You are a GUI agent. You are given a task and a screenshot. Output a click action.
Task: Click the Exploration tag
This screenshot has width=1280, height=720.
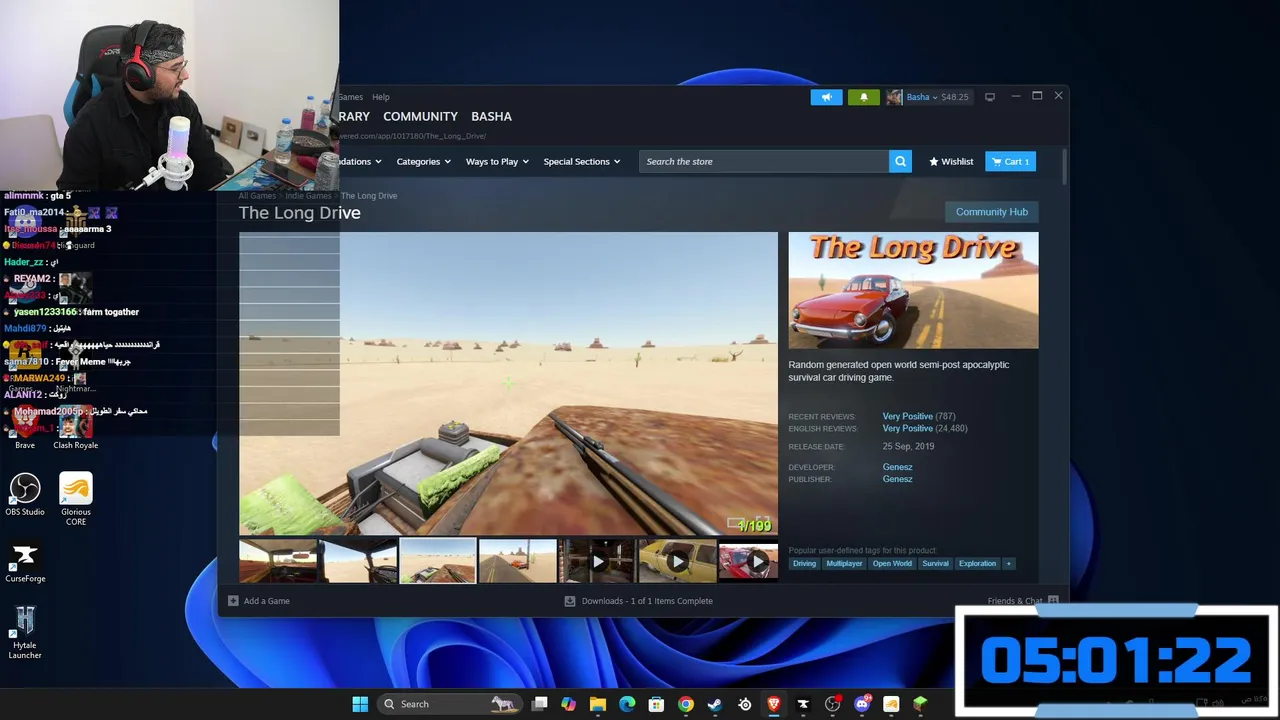pos(977,564)
